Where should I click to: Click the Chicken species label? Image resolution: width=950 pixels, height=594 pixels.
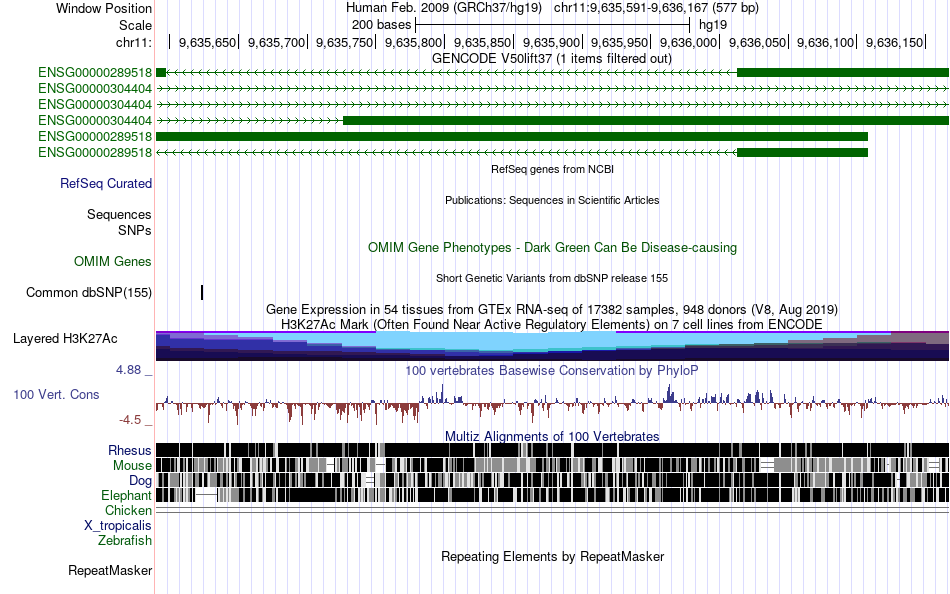pos(128,510)
